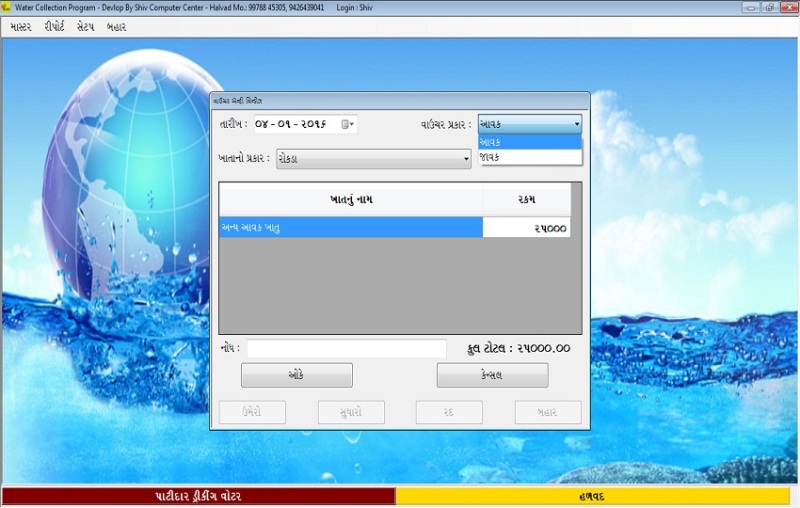Click the બહાર menu item

(x=116, y=27)
